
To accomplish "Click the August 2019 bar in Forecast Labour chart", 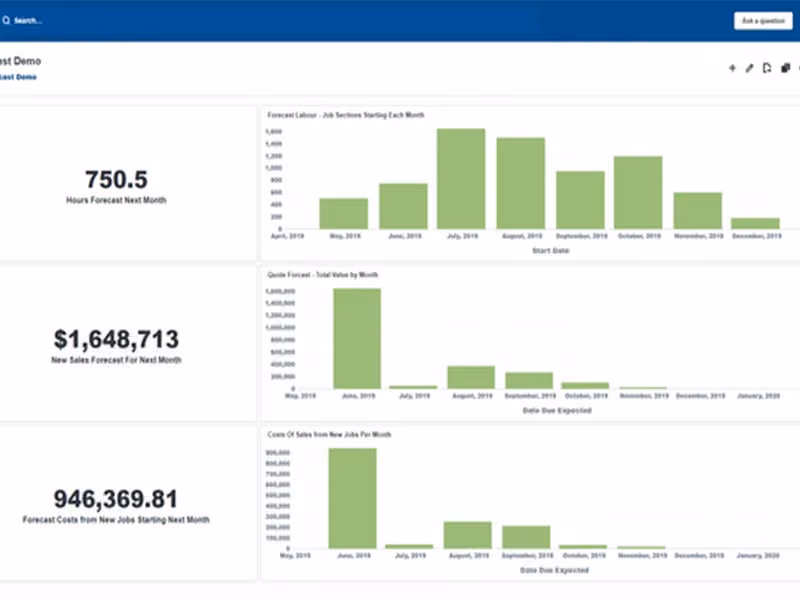I will click(x=521, y=183).
